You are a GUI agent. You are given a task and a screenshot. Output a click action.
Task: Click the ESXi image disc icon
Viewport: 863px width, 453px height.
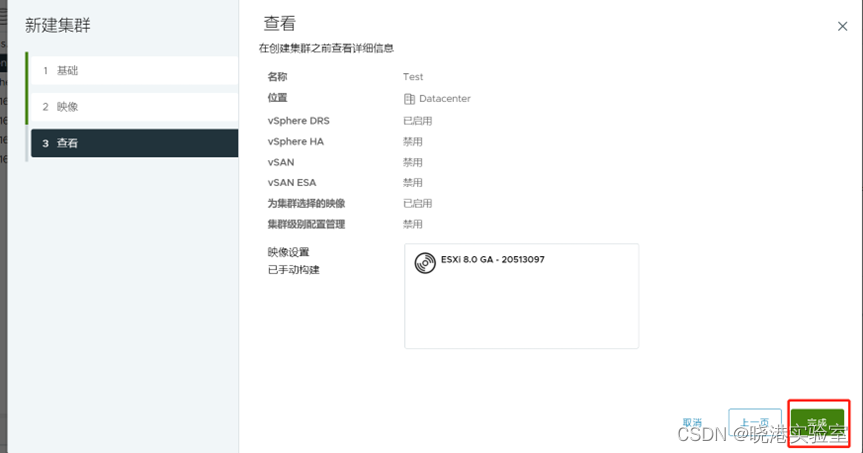point(425,263)
